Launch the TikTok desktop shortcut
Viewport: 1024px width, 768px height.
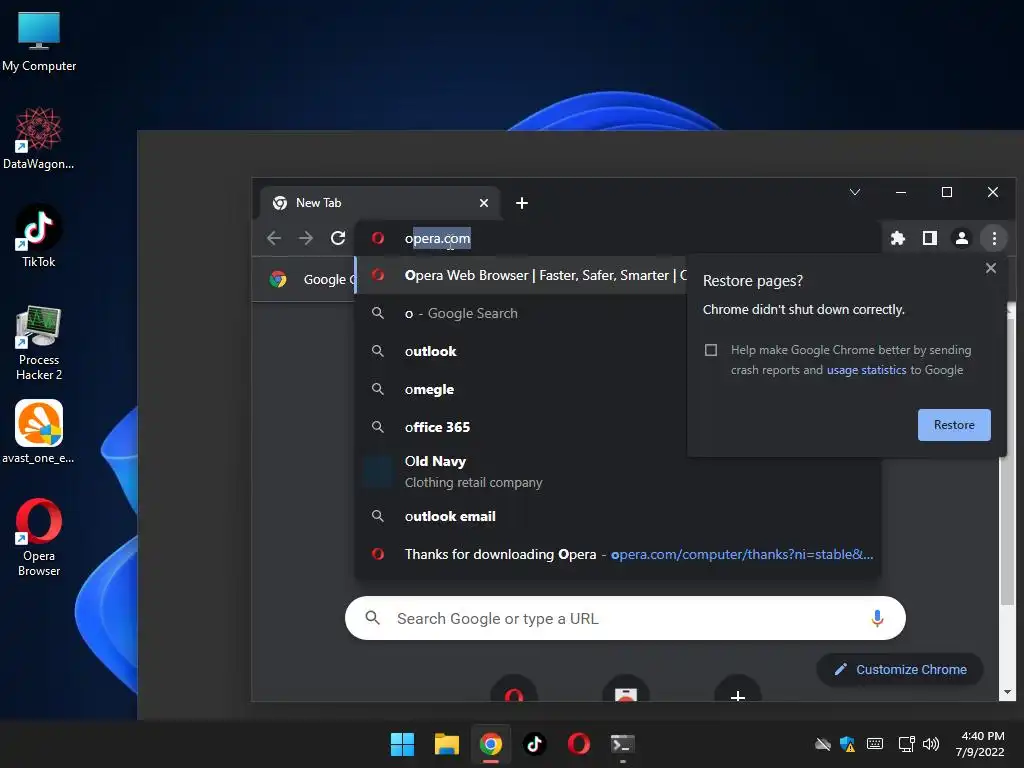[39, 236]
